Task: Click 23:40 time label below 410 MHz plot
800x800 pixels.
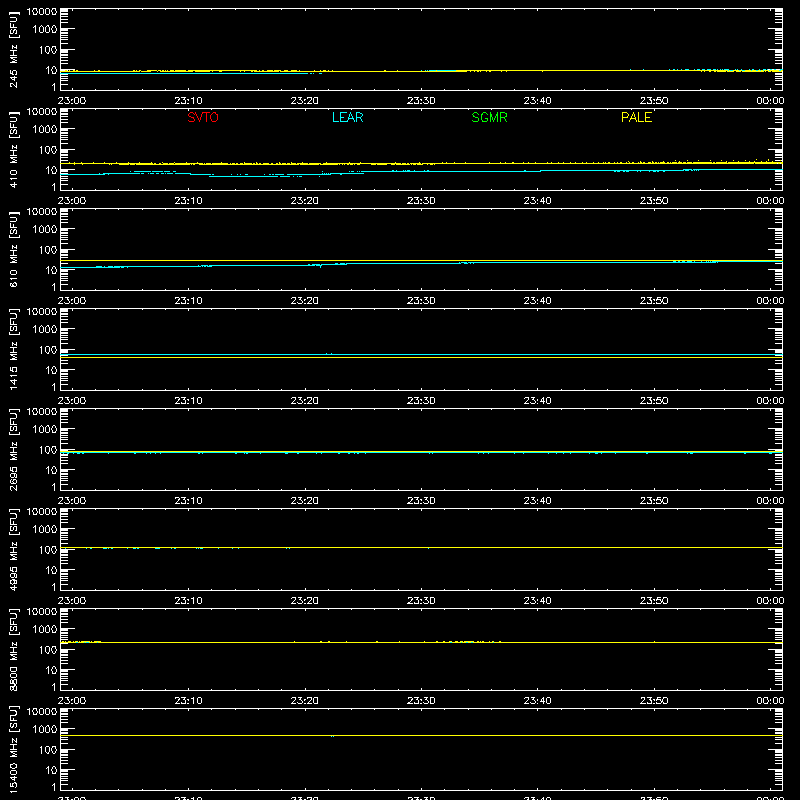Action: tap(537, 201)
